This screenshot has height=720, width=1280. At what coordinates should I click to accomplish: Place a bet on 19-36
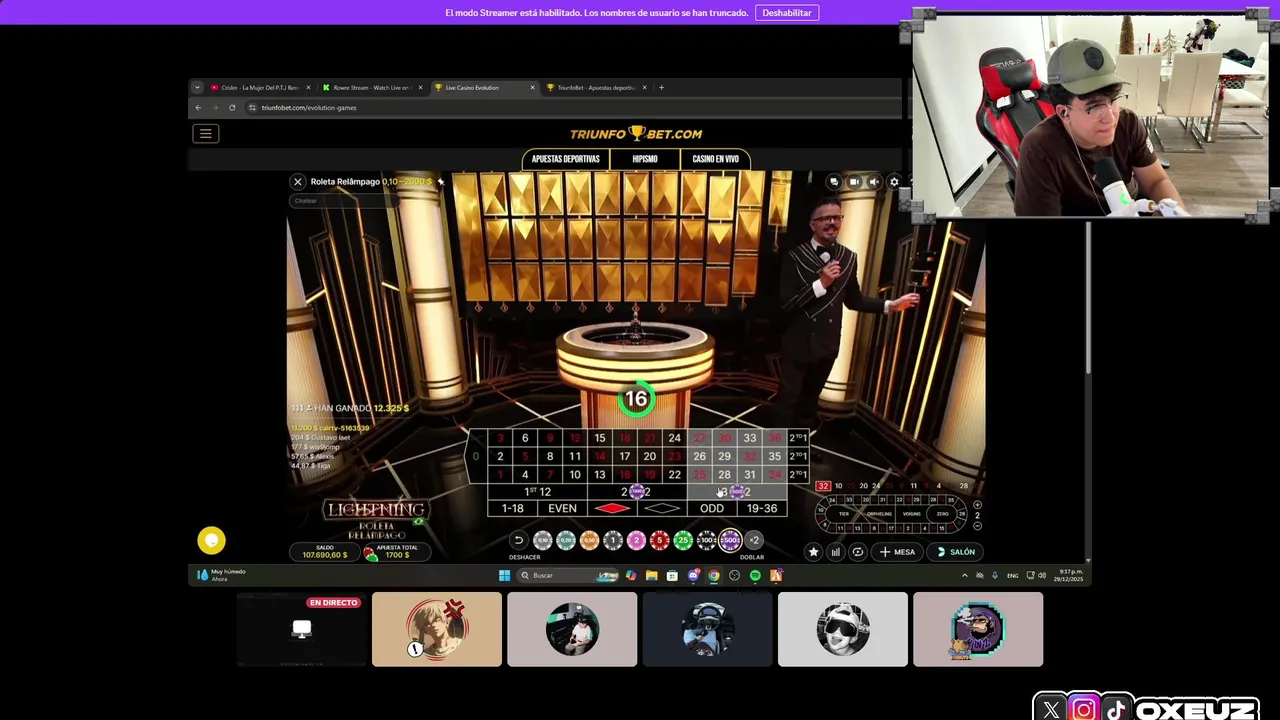click(761, 508)
